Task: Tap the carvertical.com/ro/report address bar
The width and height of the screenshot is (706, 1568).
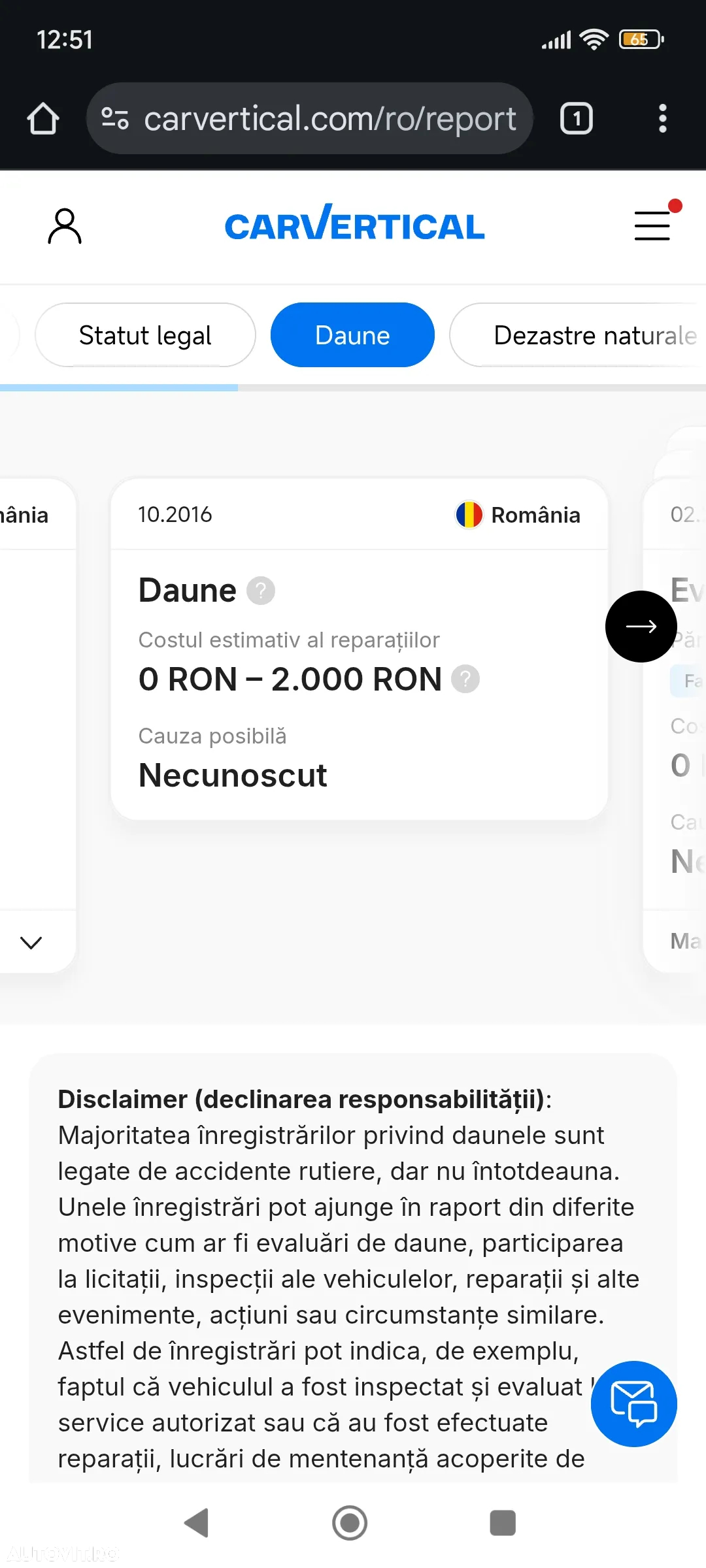Action: 310,118
